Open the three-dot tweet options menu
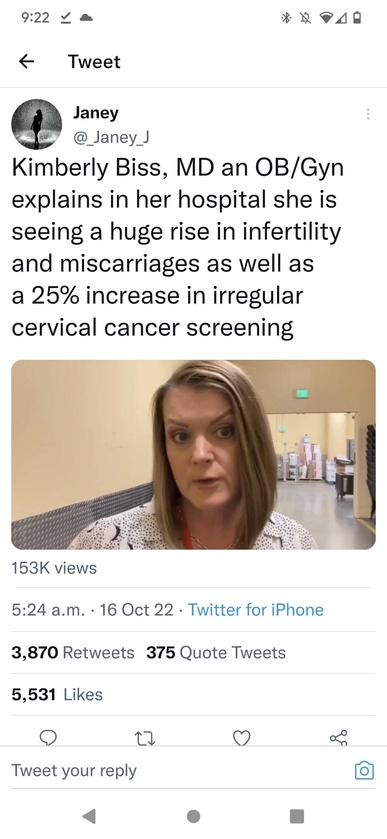 tap(367, 114)
